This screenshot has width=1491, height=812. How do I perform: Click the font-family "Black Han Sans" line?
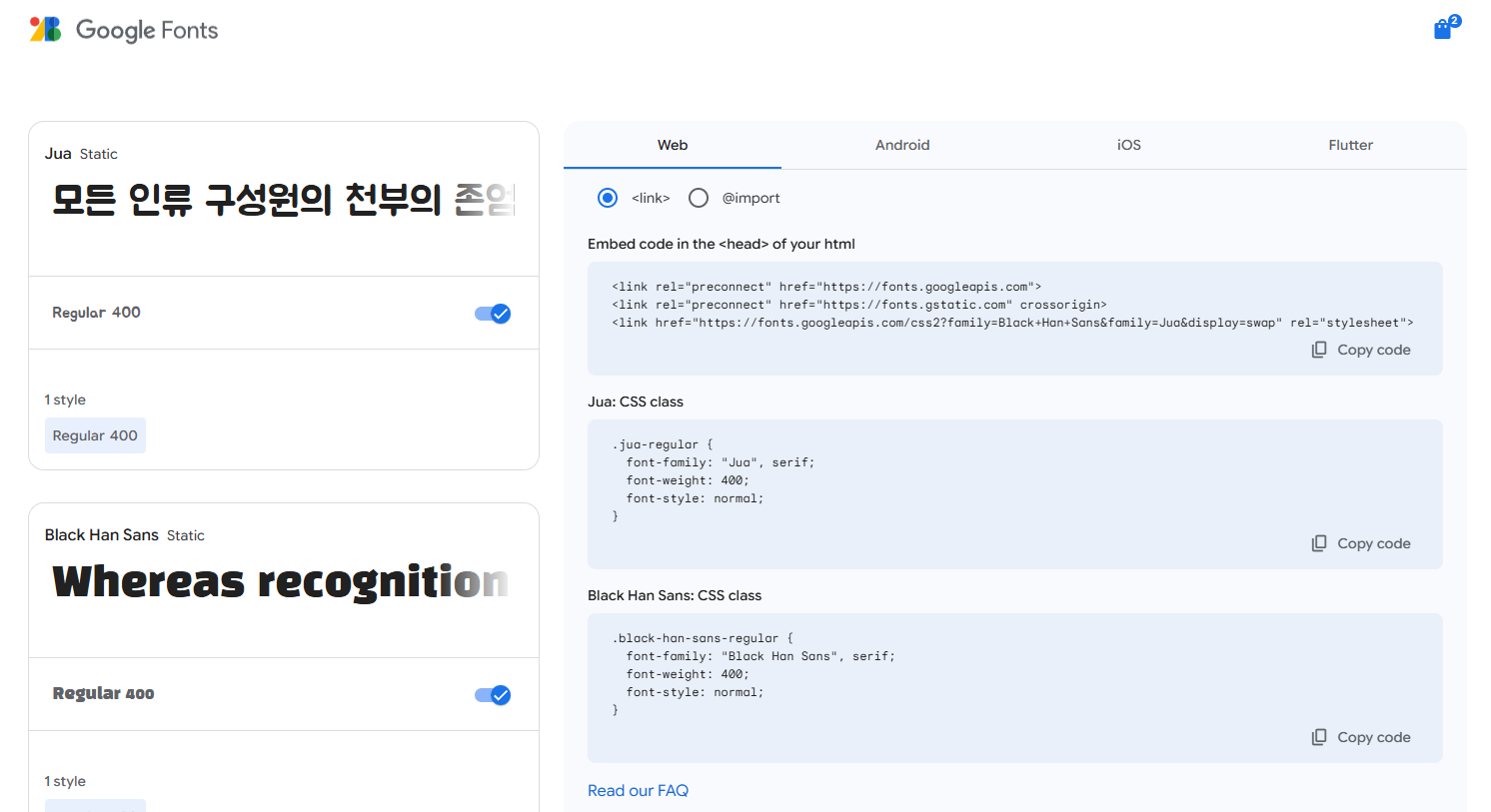(x=760, y=656)
